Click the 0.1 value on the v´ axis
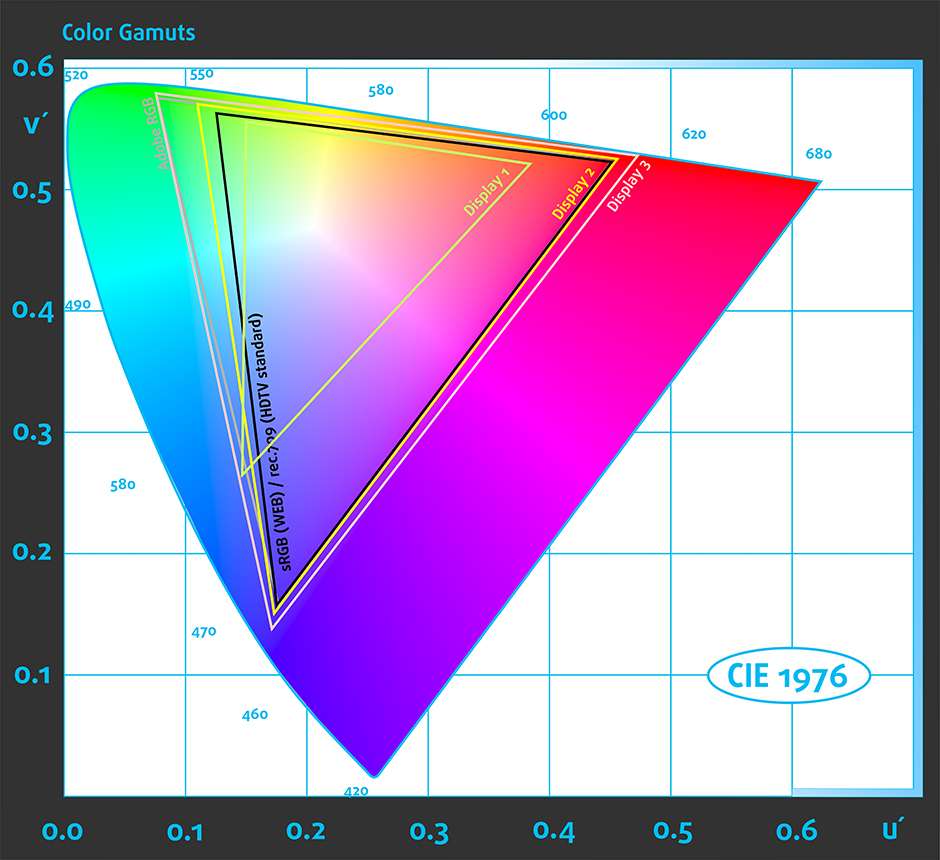940x860 pixels. pyautogui.click(x=32, y=675)
